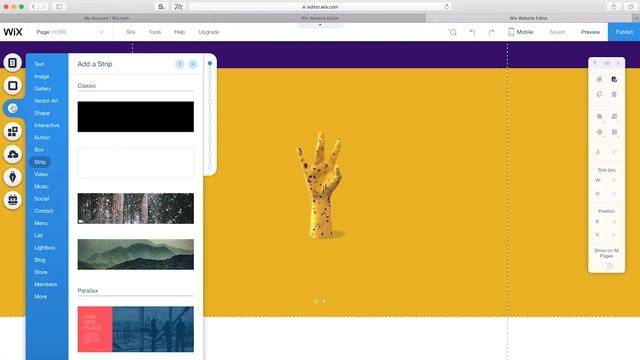
Task: Switch to the rightmost Wix Website Editor tab
Action: (529, 18)
